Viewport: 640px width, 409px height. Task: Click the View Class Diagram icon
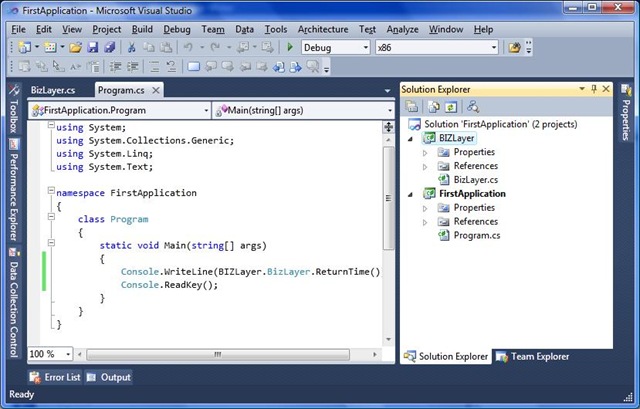pos(473,107)
